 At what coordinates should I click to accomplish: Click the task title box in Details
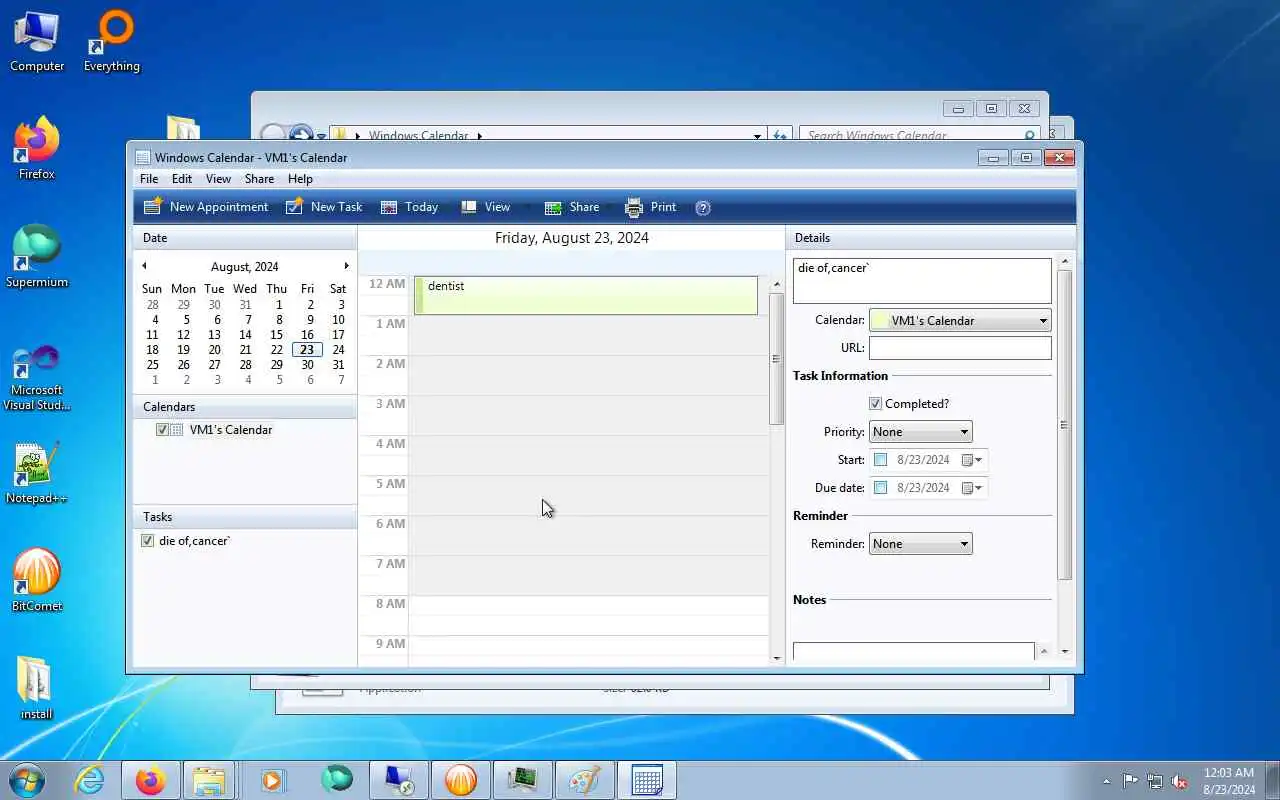point(922,281)
